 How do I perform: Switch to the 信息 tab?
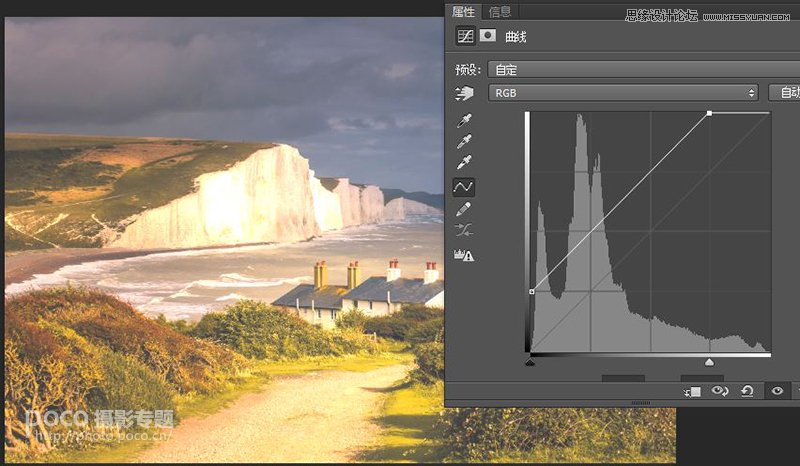point(500,12)
